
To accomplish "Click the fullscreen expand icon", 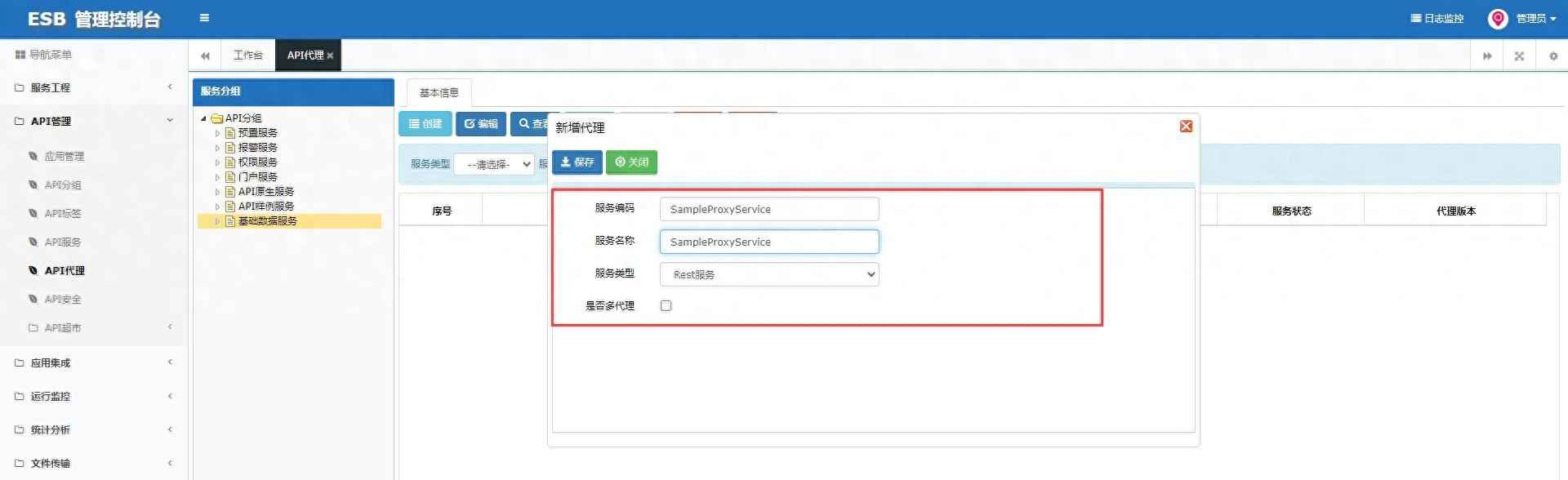I will [x=1519, y=56].
